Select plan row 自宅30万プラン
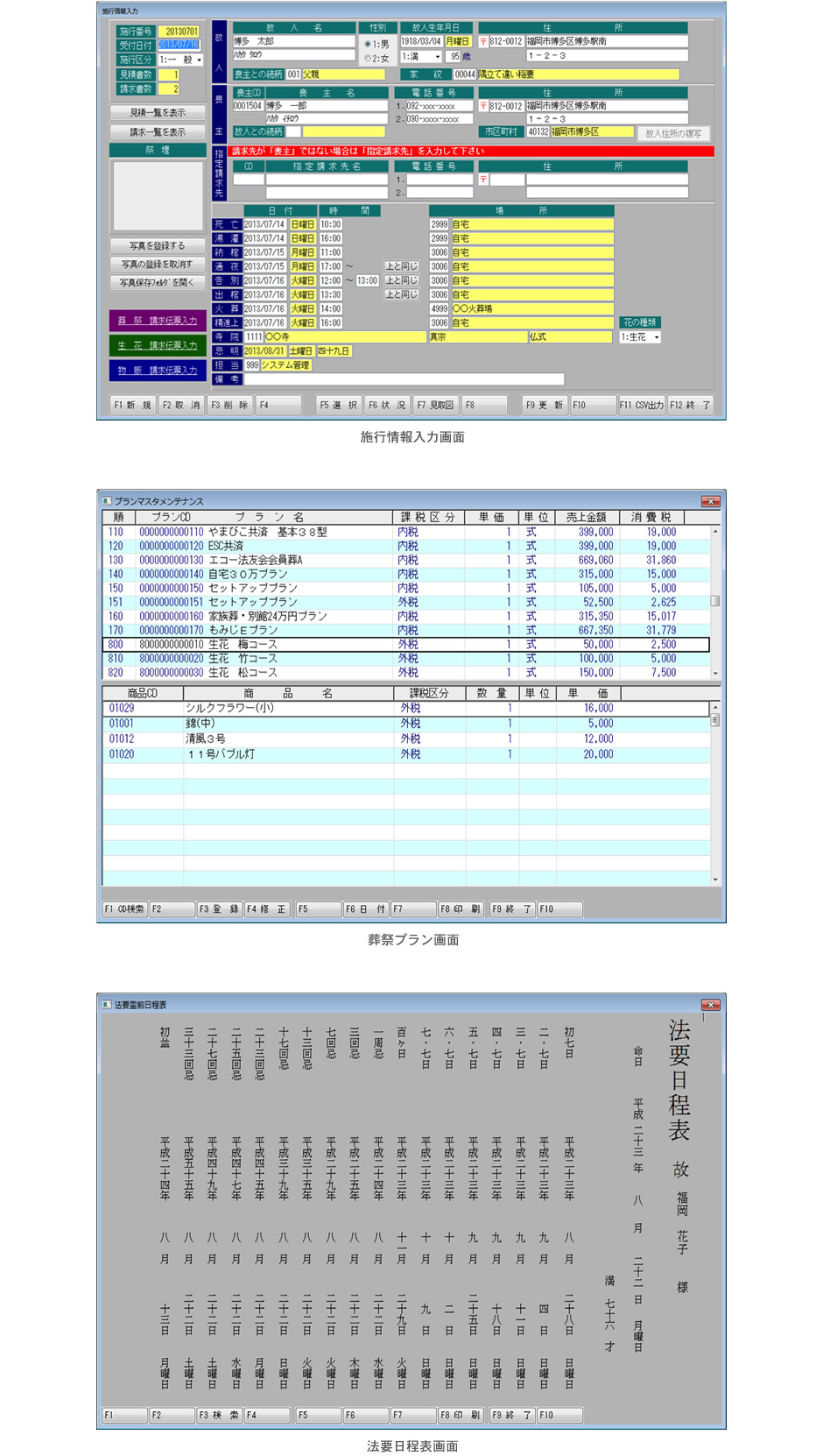The height and width of the screenshot is (1456, 823). point(405,574)
